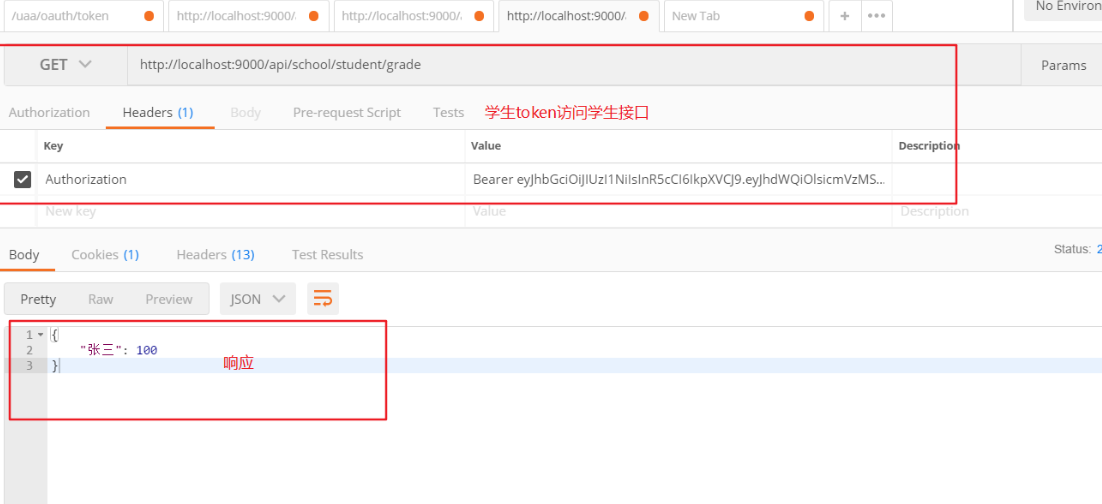
Task: Click the orange unsaved dot on New Tab
Action: [x=810, y=16]
